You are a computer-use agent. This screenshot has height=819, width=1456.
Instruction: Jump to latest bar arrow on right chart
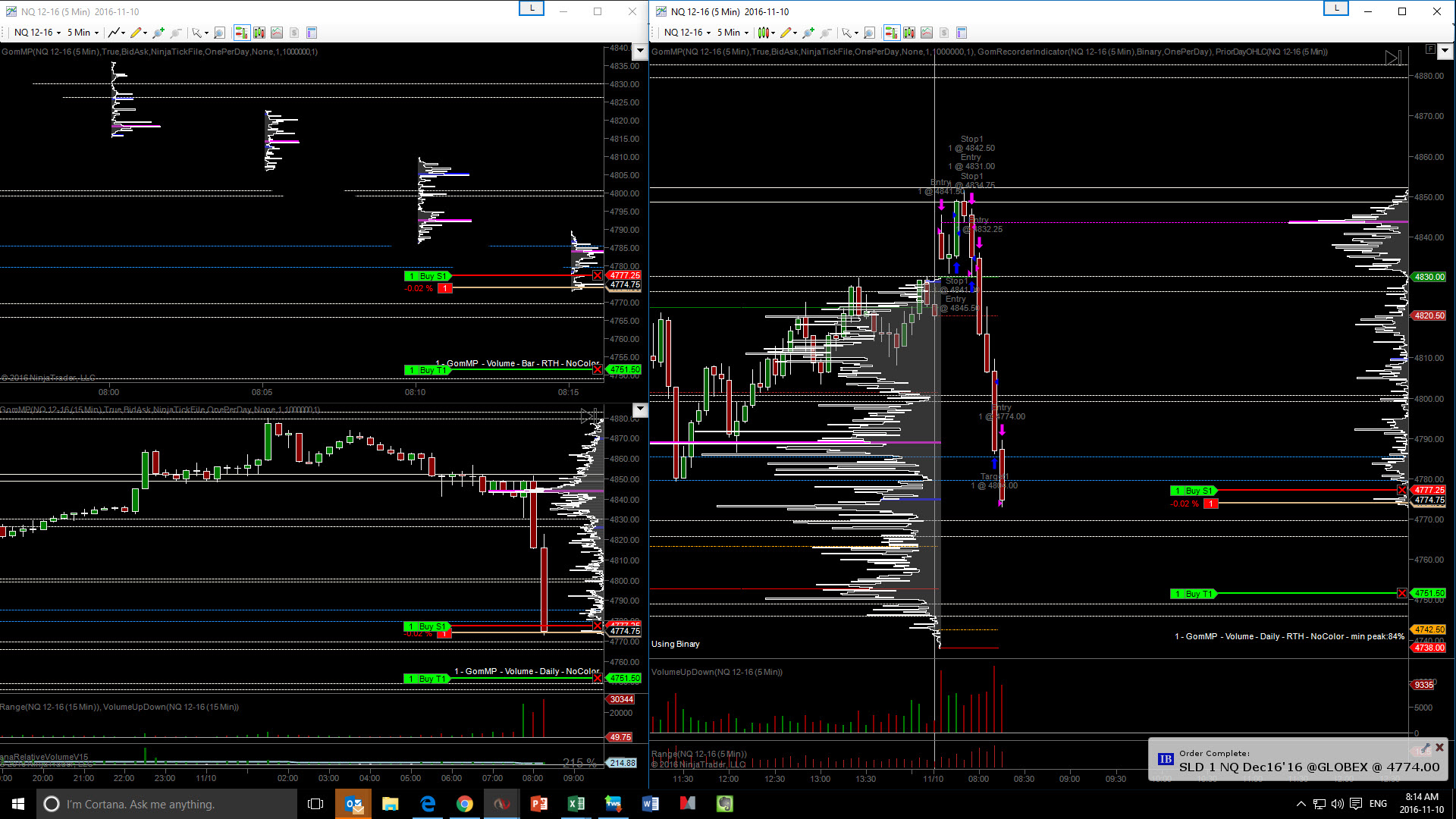coord(1393,58)
